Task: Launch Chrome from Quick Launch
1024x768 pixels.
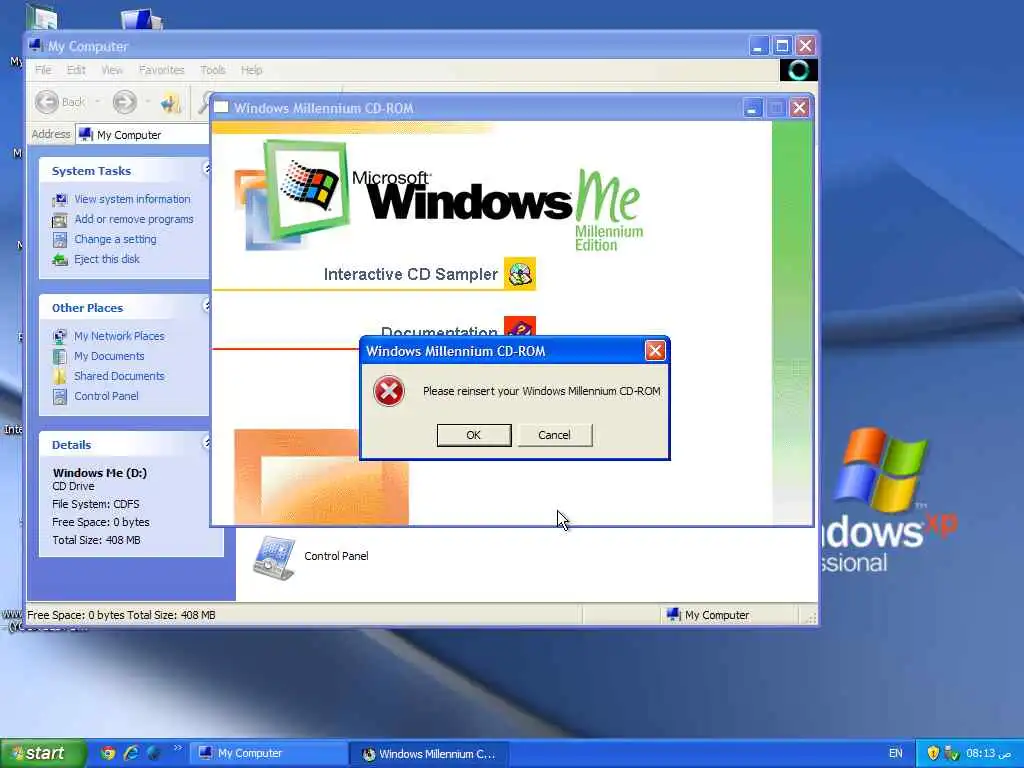Action: click(108, 753)
